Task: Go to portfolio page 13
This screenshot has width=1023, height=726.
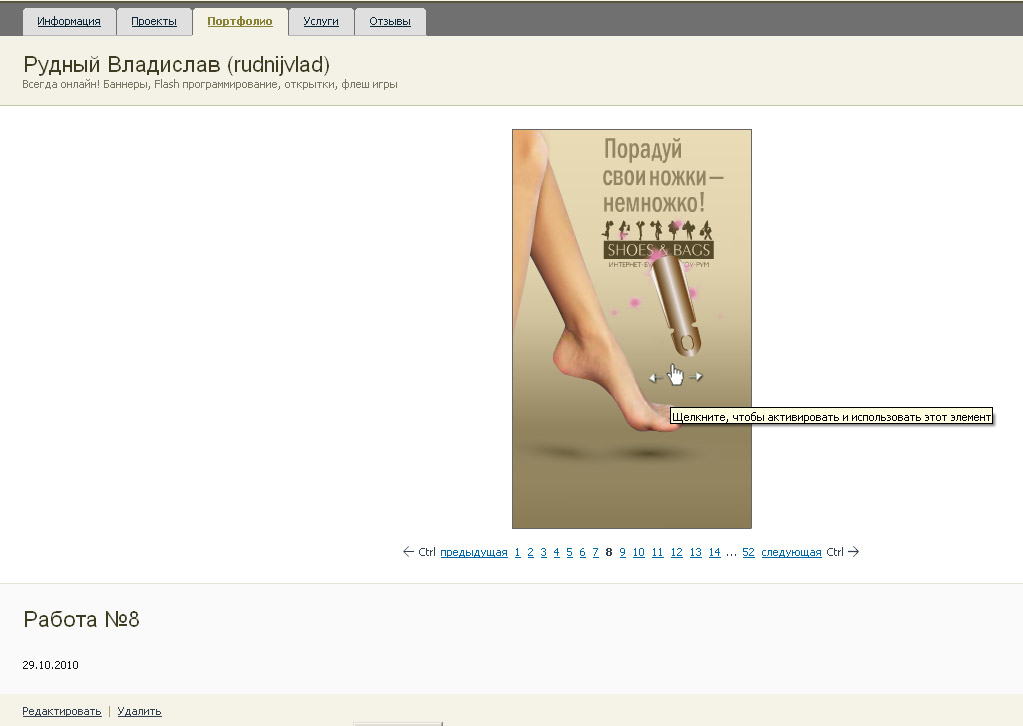Action: click(695, 552)
